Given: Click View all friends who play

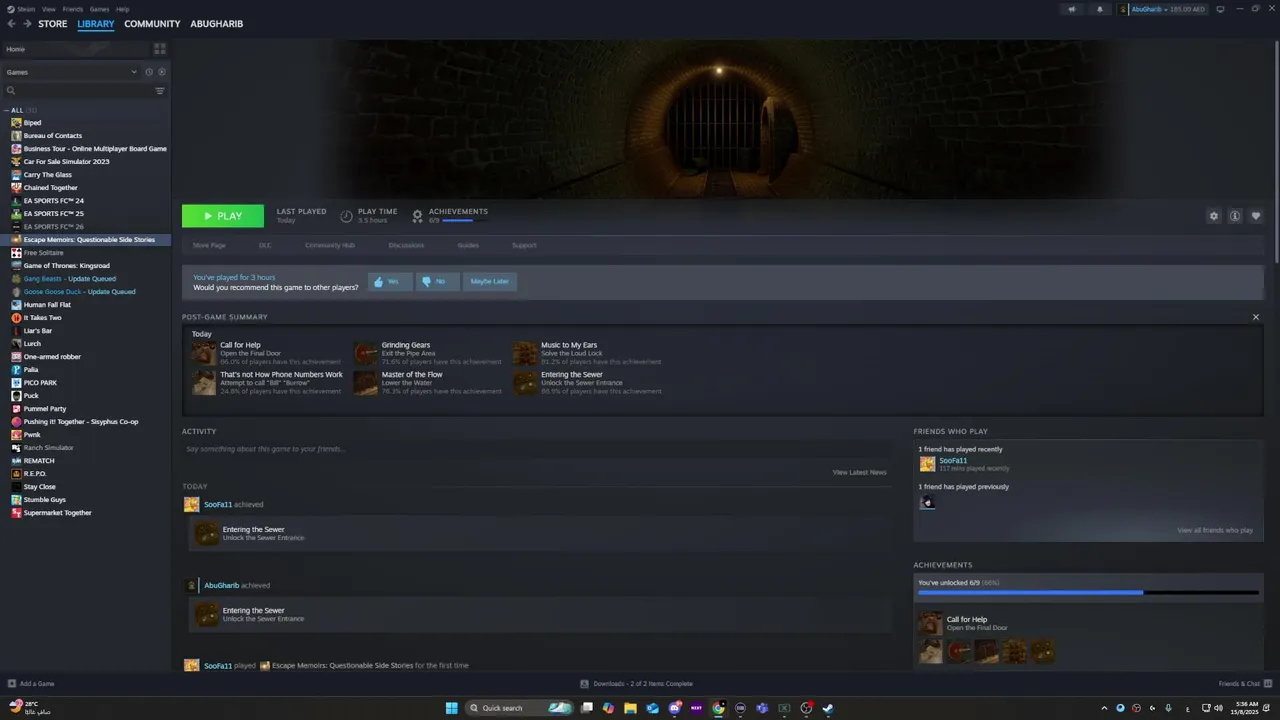Looking at the screenshot, I should click(1215, 530).
